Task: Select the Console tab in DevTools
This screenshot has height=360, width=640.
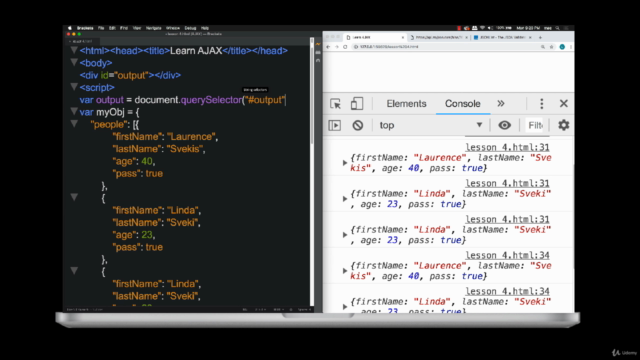Action: click(462, 104)
